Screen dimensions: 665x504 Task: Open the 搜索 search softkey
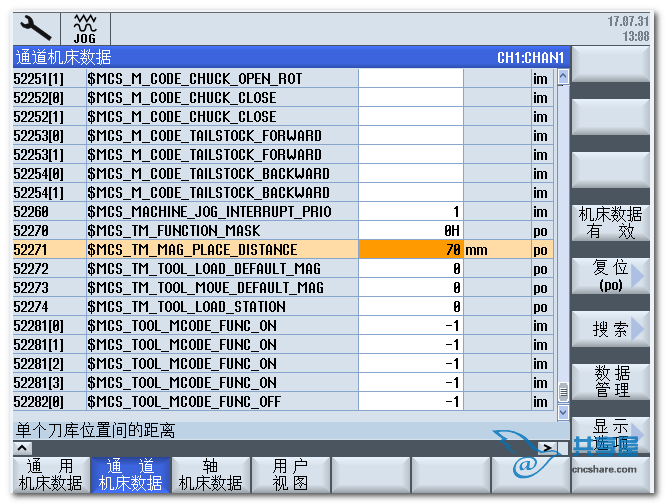pyautogui.click(x=611, y=329)
